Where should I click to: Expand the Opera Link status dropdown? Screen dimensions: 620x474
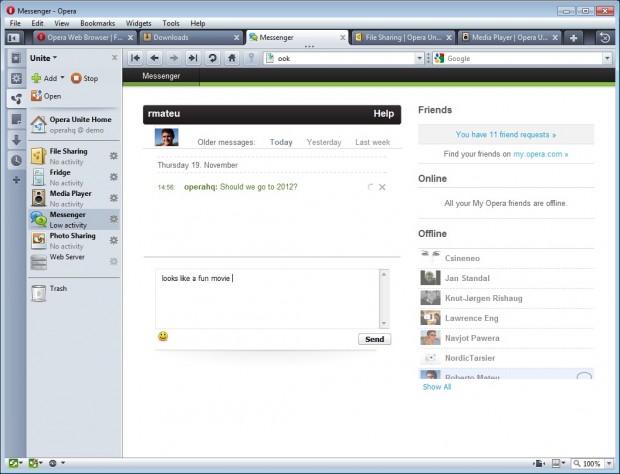coord(21,463)
